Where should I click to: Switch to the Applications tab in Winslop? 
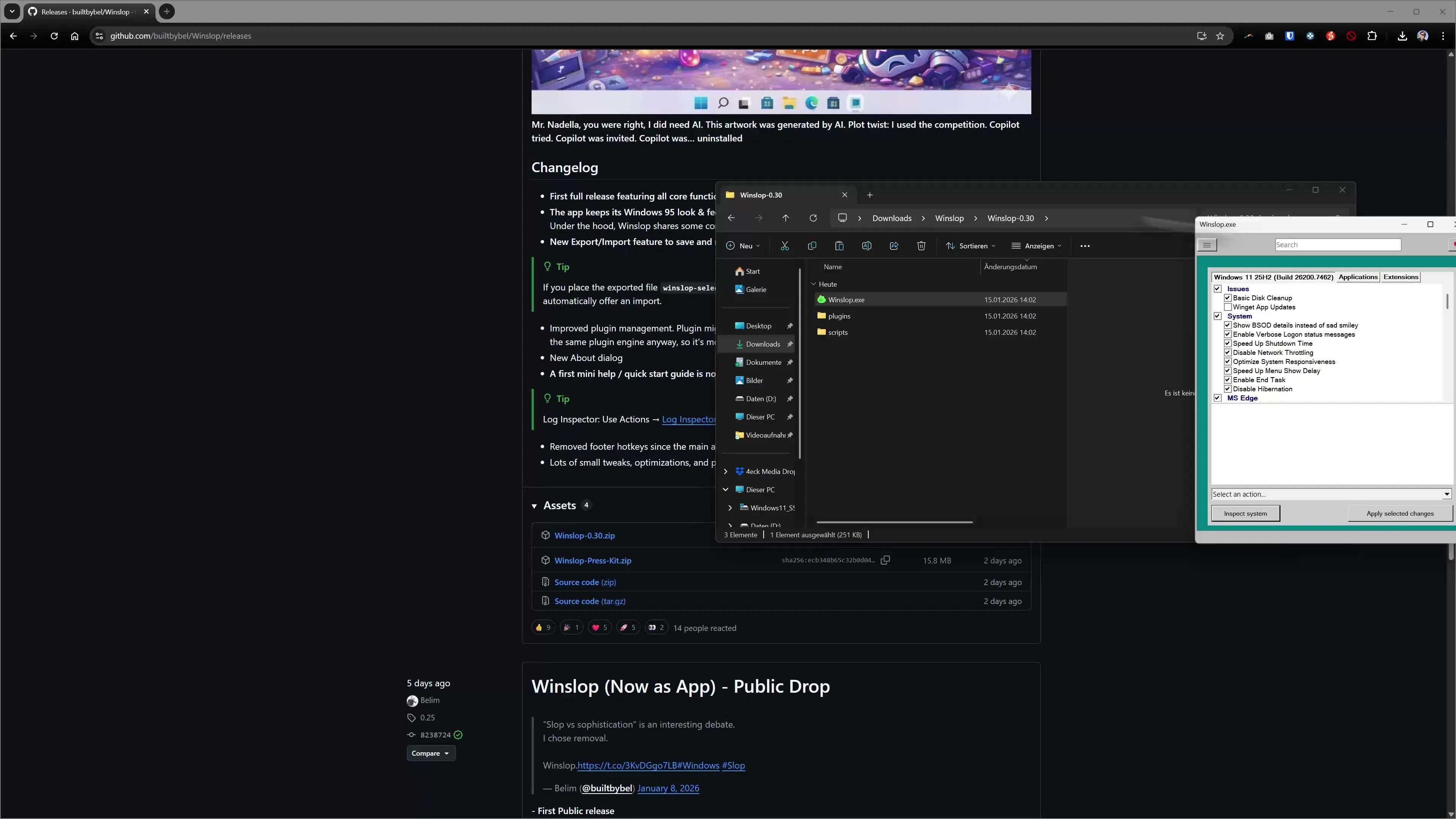coord(1358,277)
